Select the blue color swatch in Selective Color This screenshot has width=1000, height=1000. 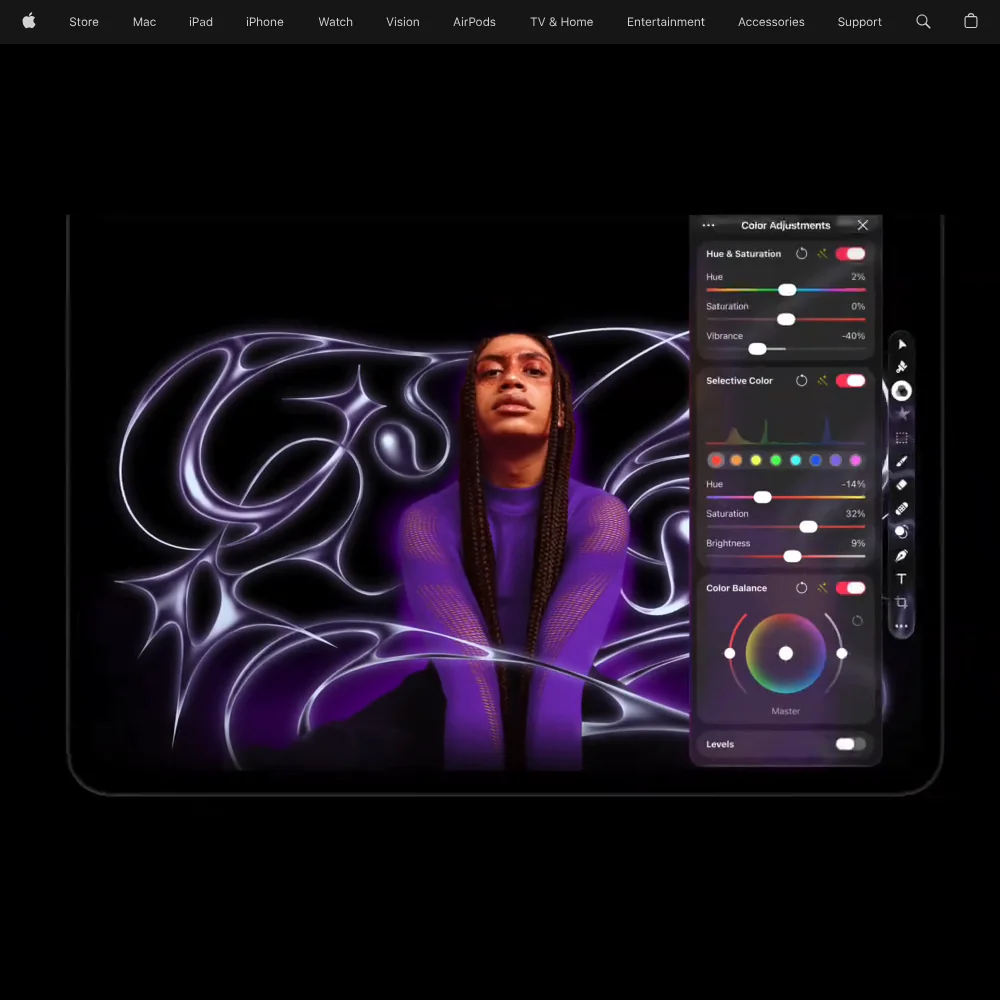(816, 460)
